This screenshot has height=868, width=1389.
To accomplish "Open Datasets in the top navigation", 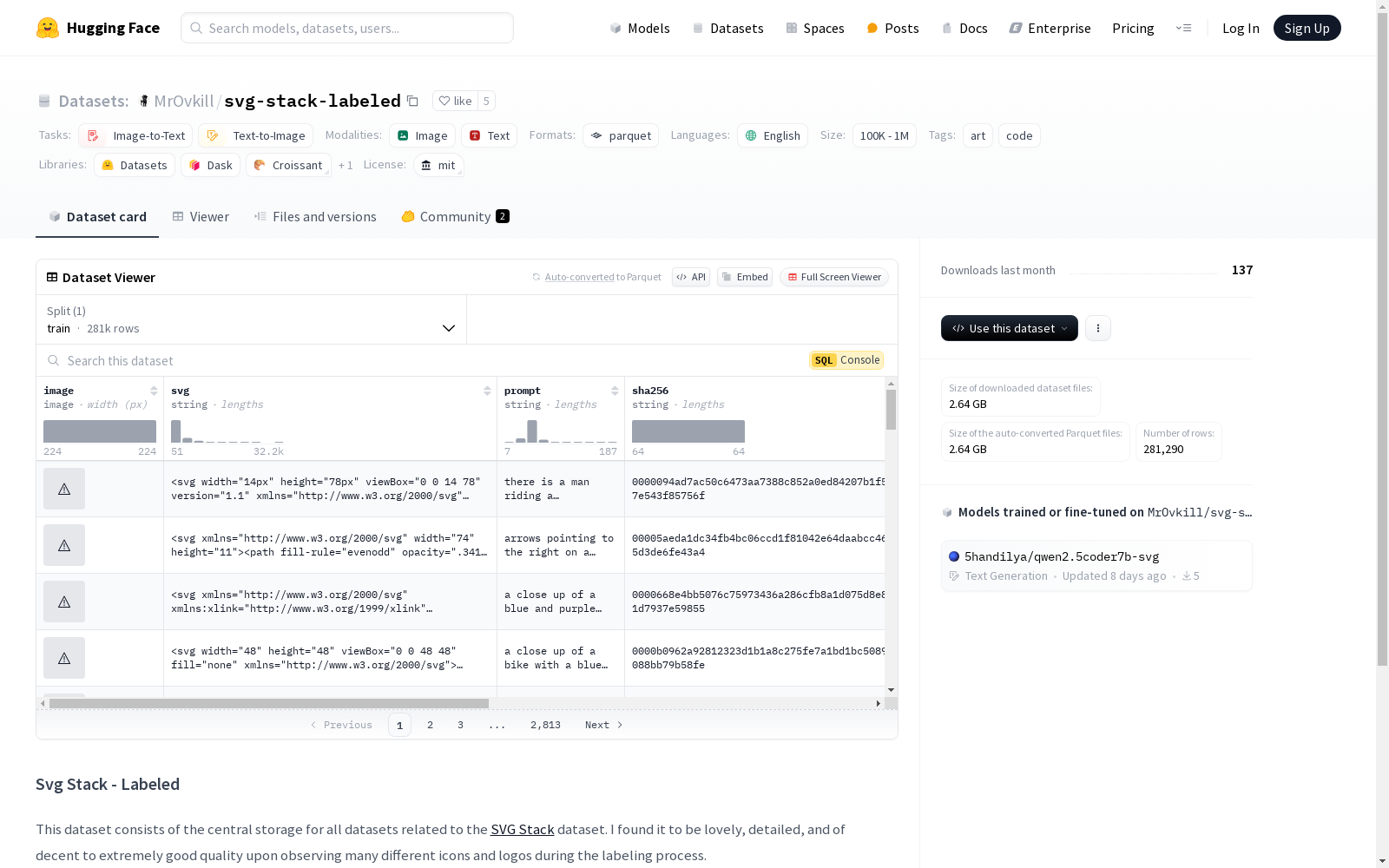I will click(x=727, y=28).
